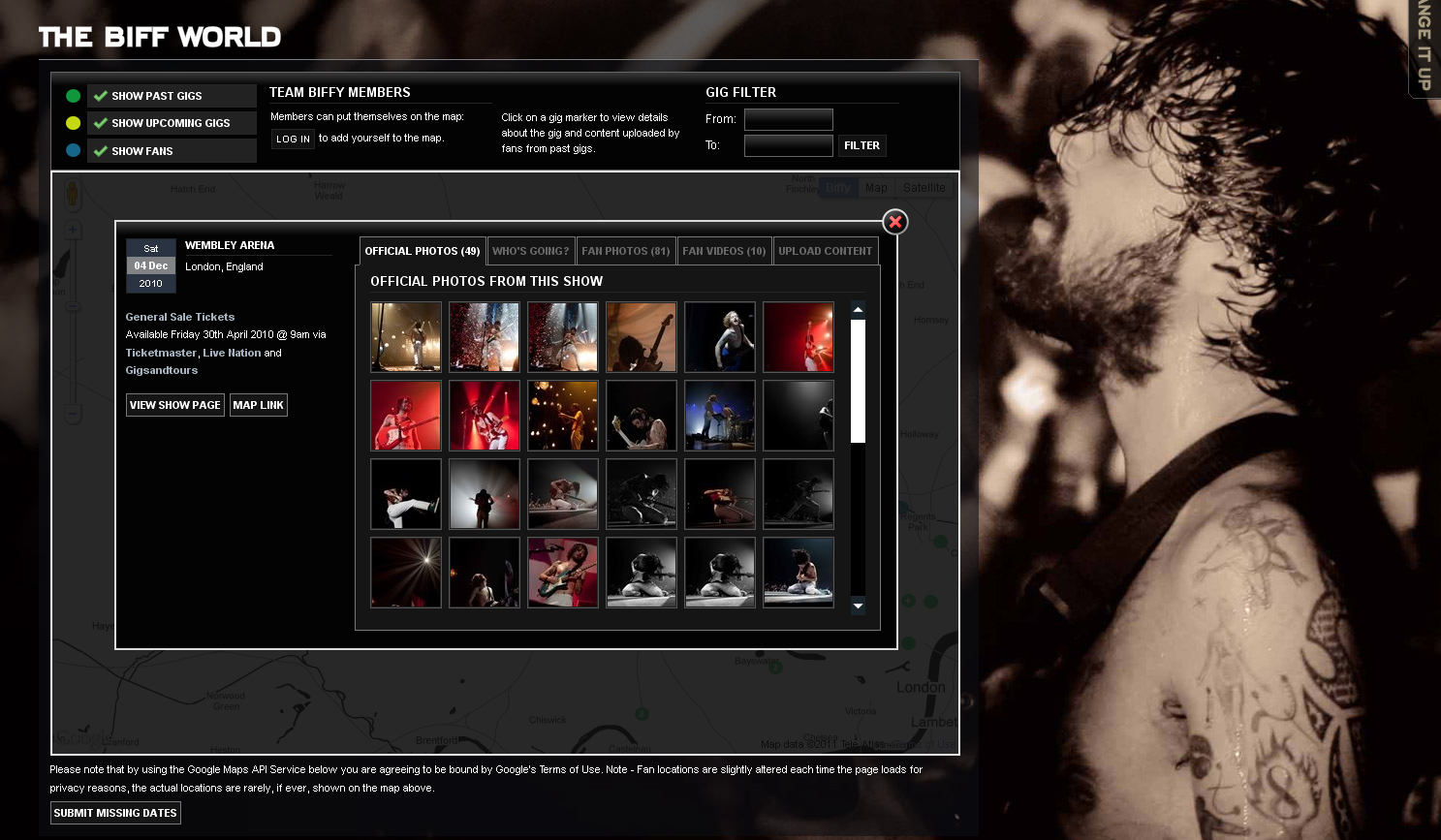The image size is (1441, 840).
Task: Open sixth thumbnail in second row
Action: point(799,416)
